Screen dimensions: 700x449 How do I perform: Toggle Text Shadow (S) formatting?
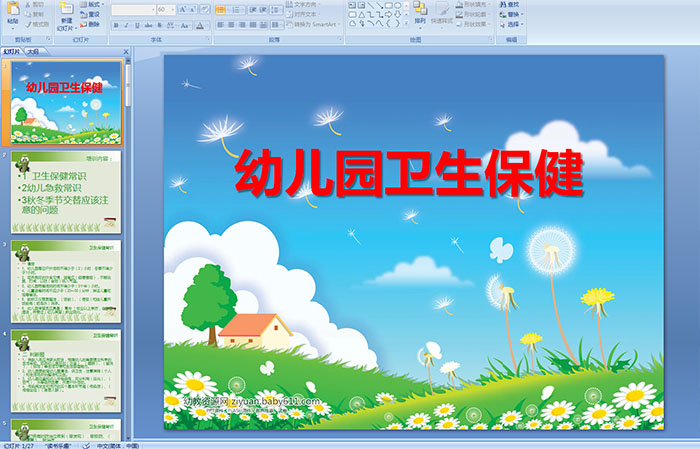159,25
